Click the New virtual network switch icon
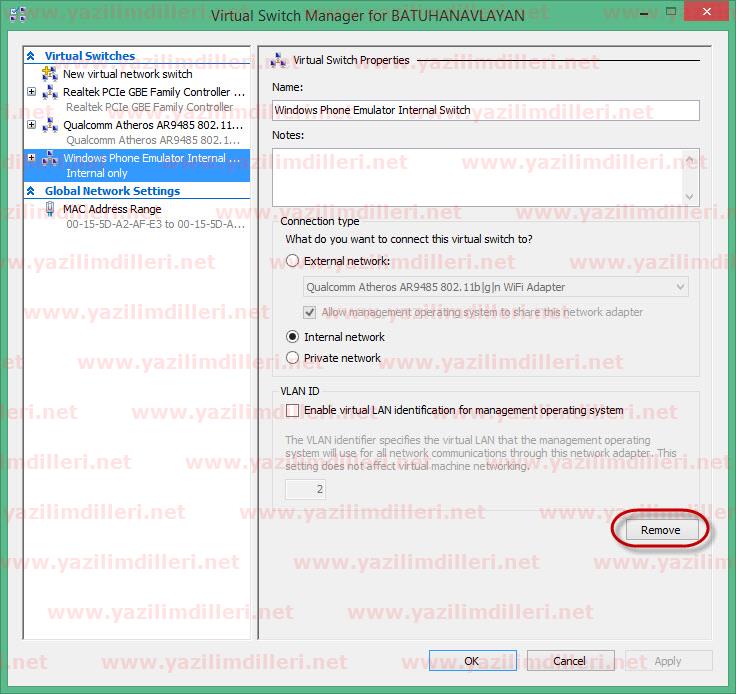The image size is (736, 694). 50,74
